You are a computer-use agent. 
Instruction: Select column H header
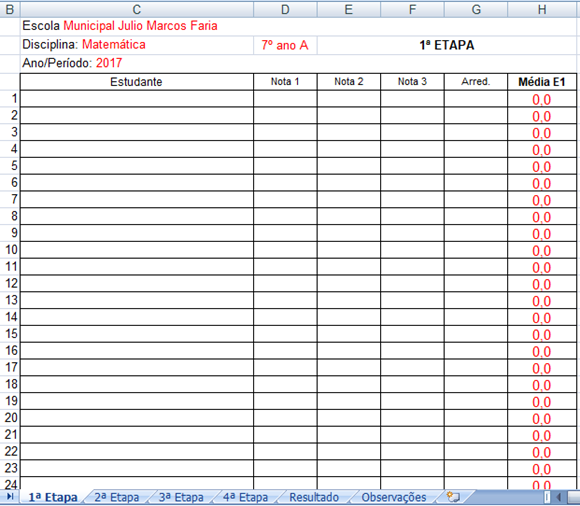click(x=542, y=9)
